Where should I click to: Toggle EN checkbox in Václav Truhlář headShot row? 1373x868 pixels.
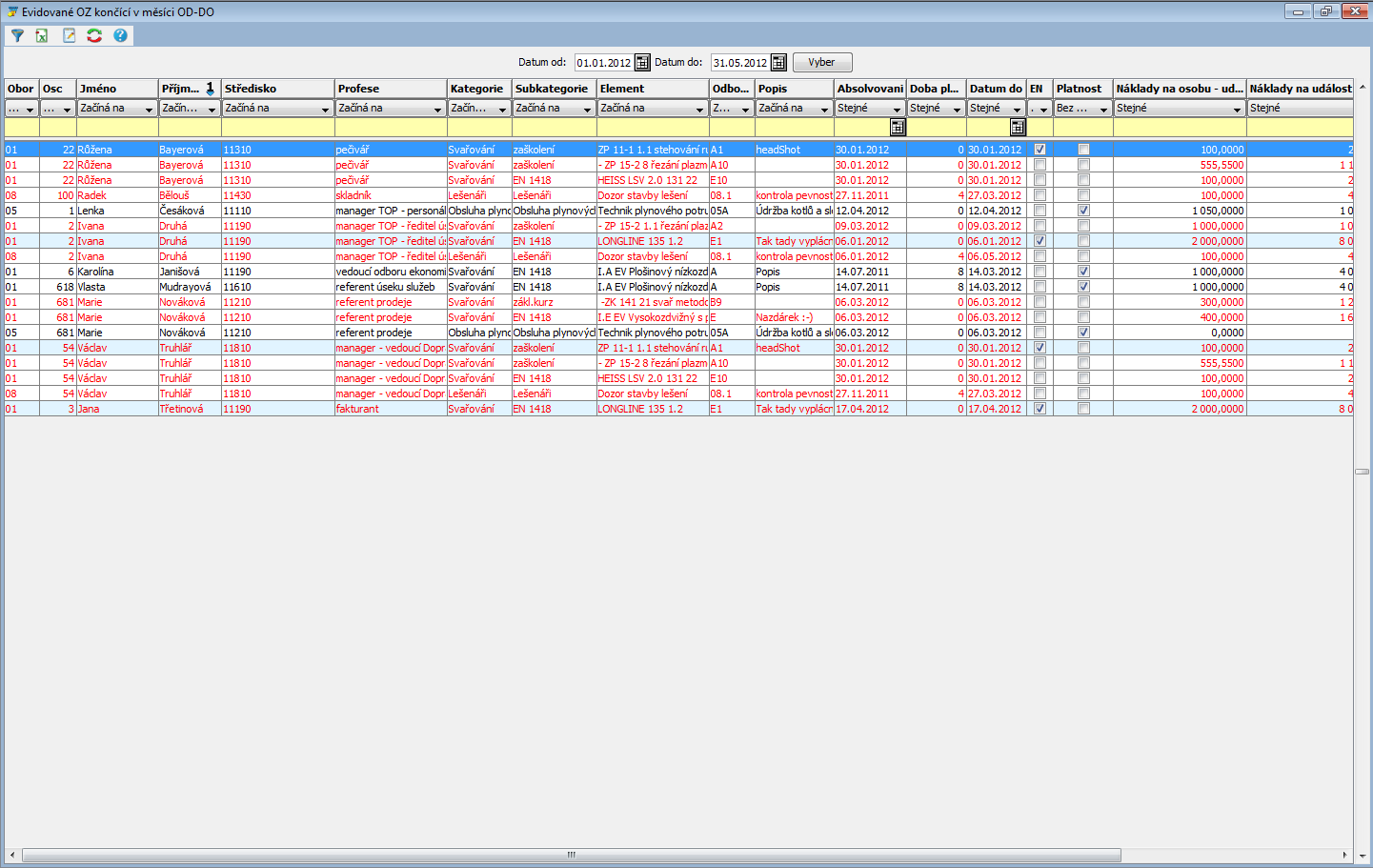(1040, 348)
